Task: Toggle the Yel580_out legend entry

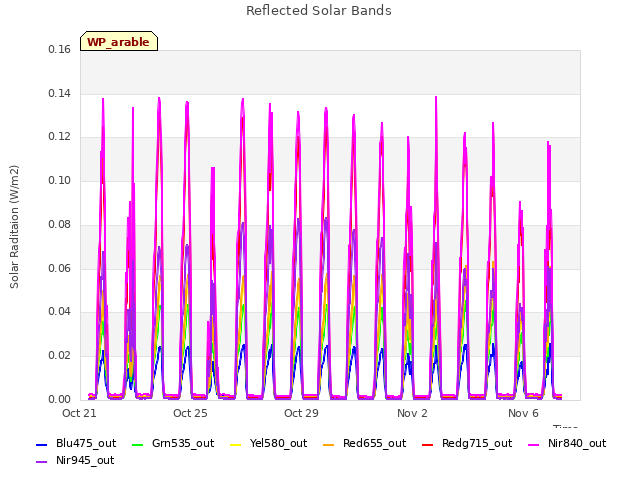Action: coord(269,444)
